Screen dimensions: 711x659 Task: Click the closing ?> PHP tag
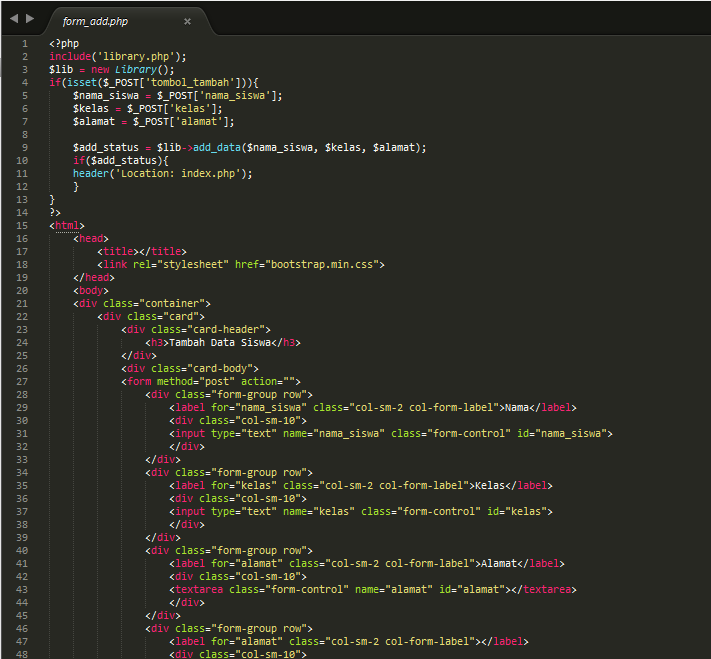(55, 213)
